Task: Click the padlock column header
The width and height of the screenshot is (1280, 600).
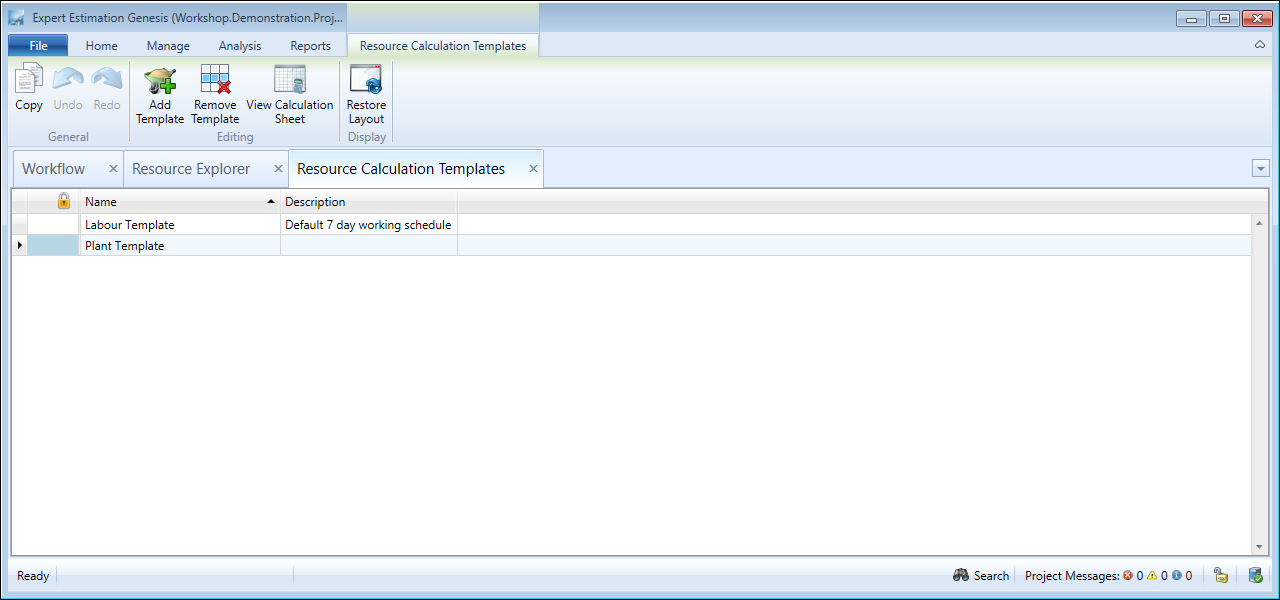Action: point(63,201)
